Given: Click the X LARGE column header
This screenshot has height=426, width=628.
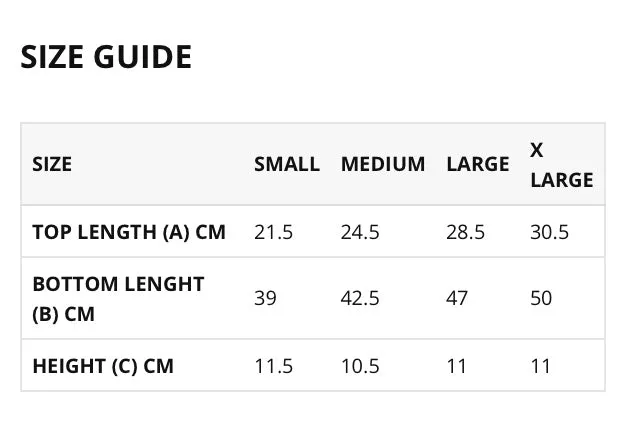Looking at the screenshot, I should [562, 165].
